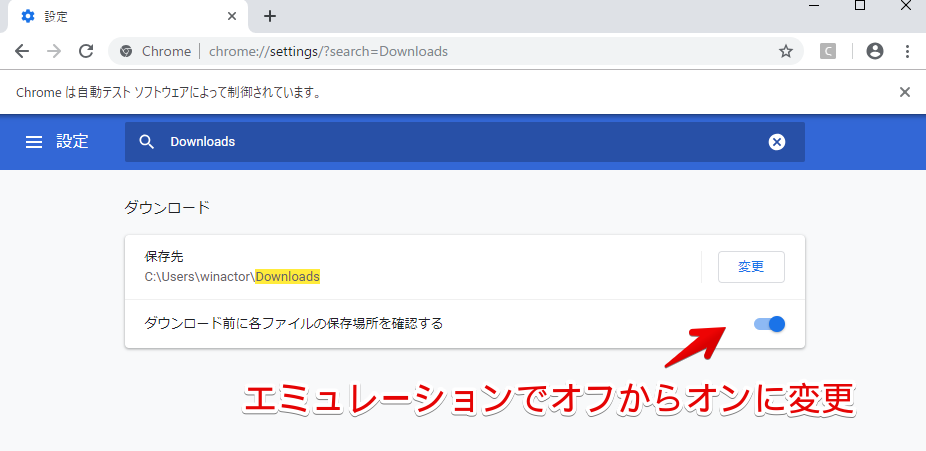Click the magnifier icon in settings search
Viewport: 926px width, 451px height.
click(146, 142)
